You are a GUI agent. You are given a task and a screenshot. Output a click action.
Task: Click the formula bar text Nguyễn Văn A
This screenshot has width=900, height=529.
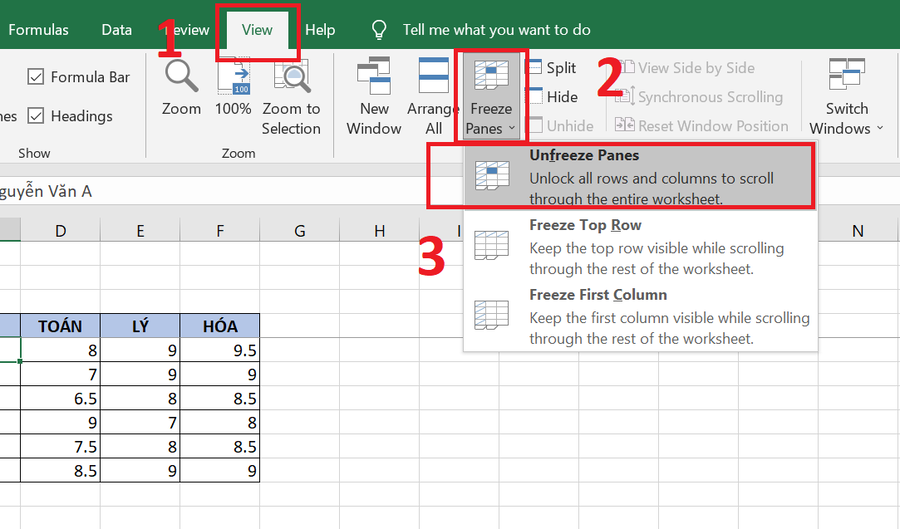coord(45,191)
